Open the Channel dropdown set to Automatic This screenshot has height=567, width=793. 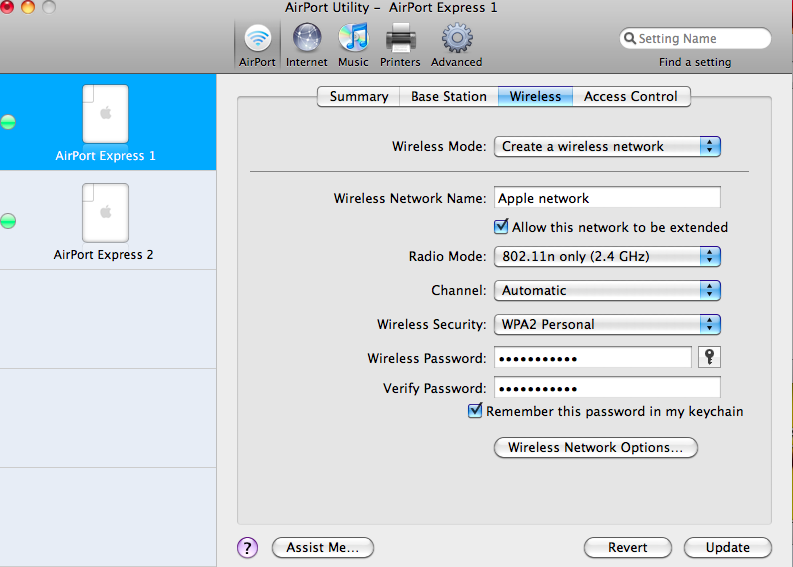point(607,290)
